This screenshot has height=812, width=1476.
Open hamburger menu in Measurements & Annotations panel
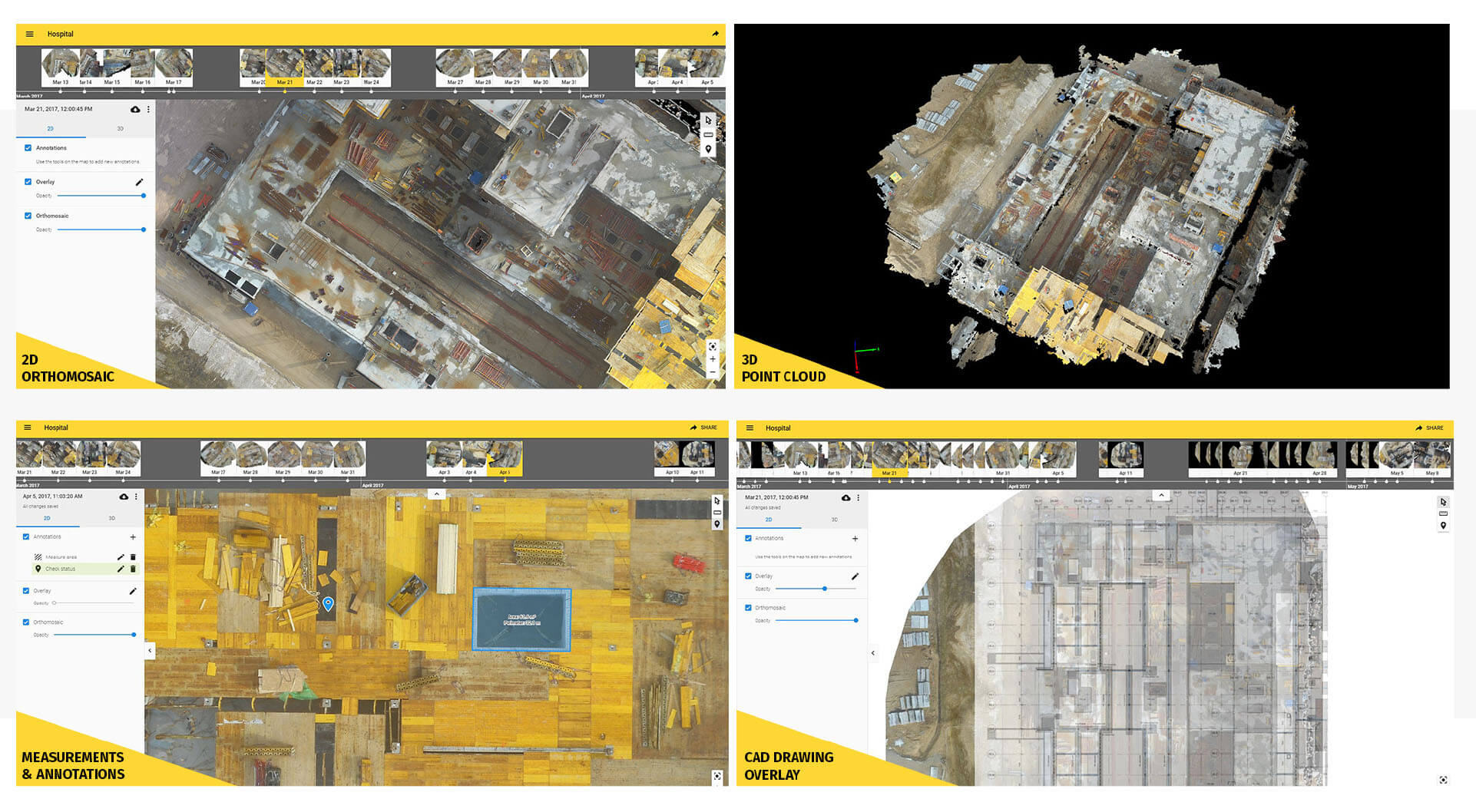coord(28,427)
